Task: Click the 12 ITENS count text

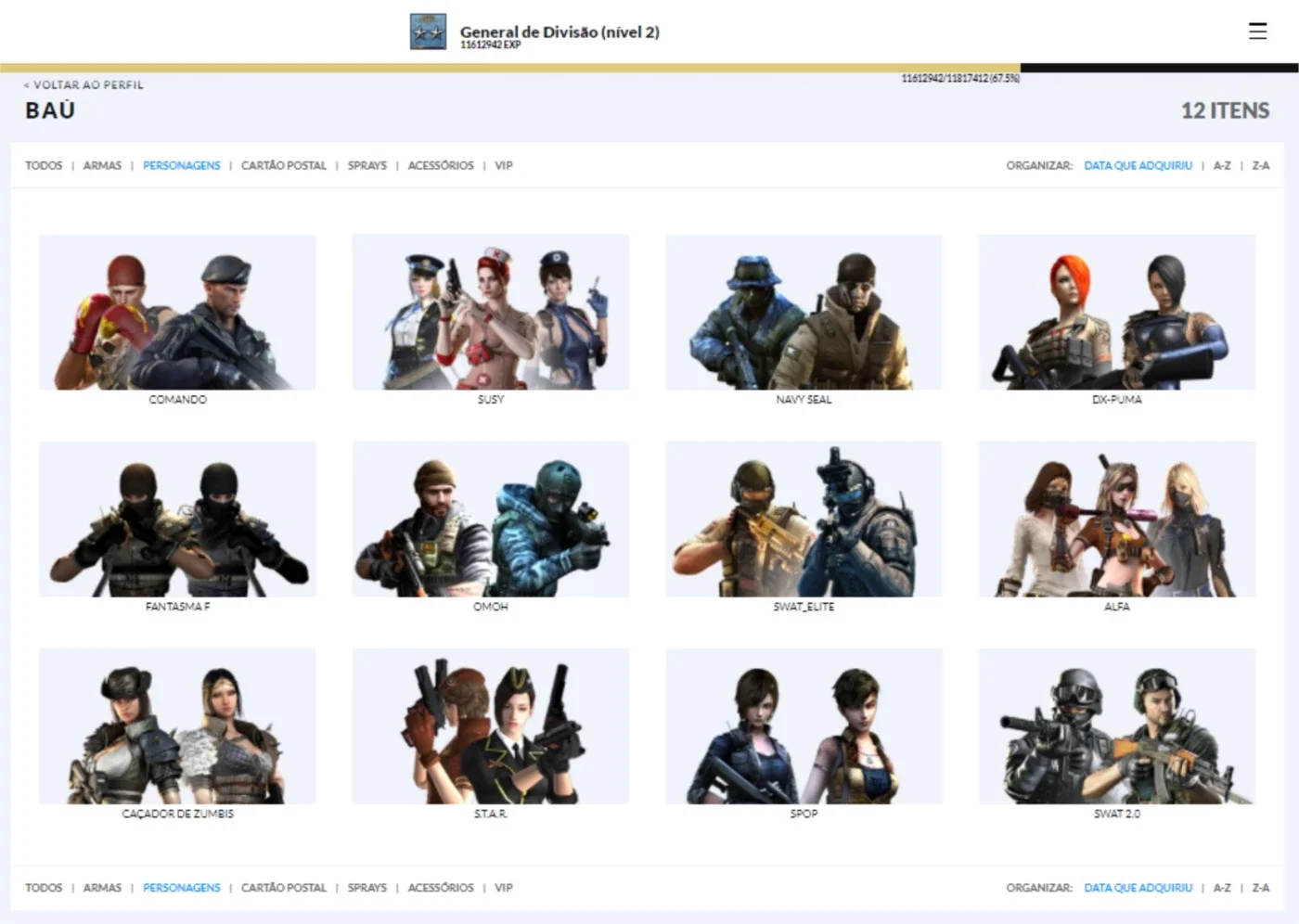Action: [1225, 110]
